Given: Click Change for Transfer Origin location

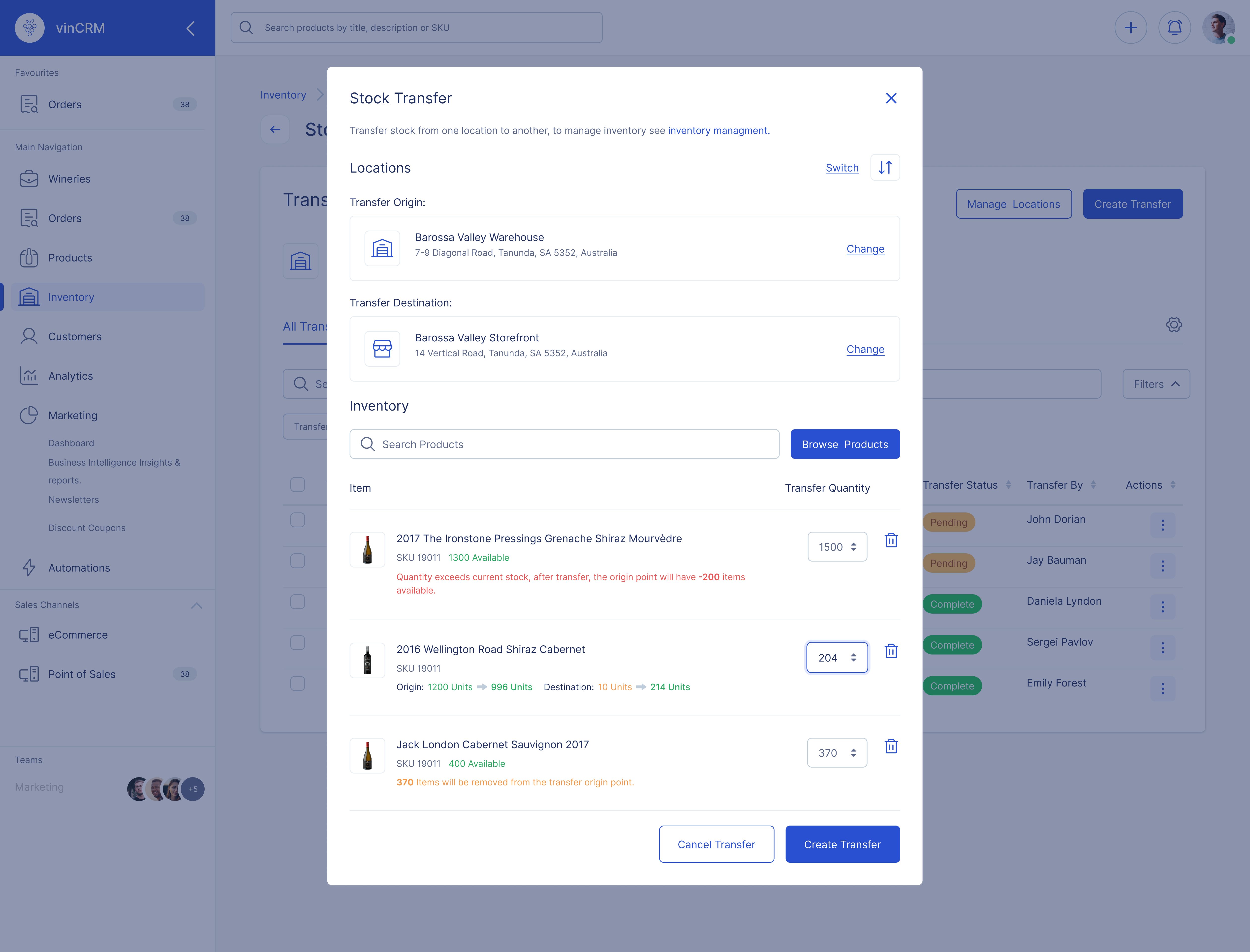Looking at the screenshot, I should 864,248.
